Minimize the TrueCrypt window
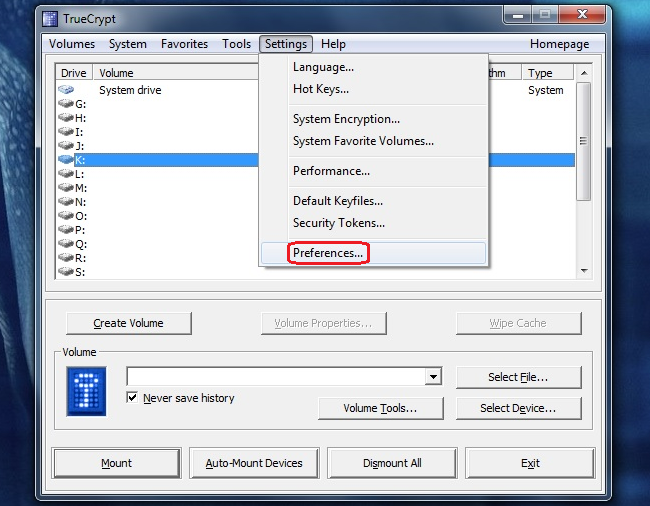 click(x=517, y=15)
